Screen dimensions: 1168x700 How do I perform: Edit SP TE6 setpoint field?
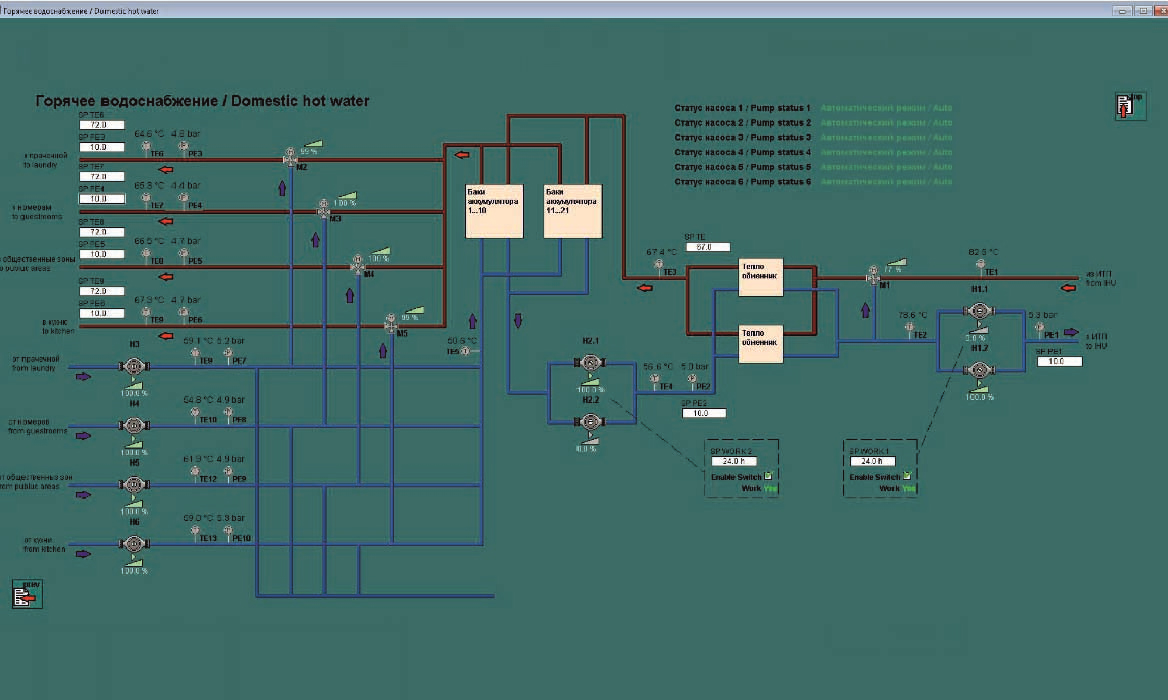[102, 125]
